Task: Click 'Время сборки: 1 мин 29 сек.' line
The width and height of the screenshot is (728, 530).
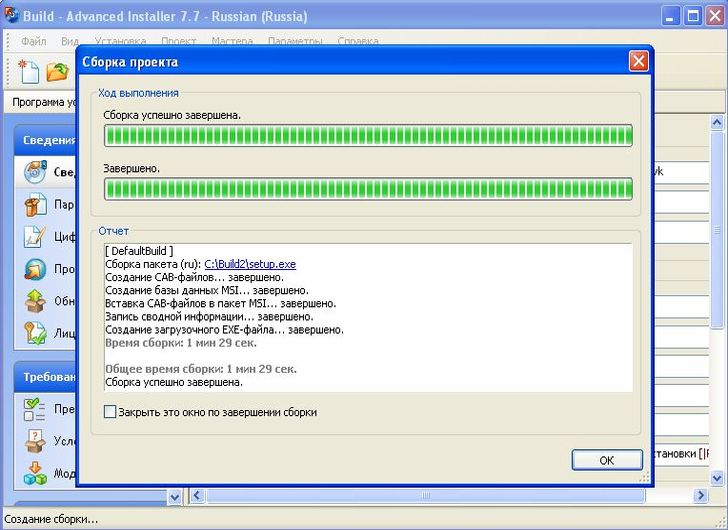Action: (x=181, y=343)
